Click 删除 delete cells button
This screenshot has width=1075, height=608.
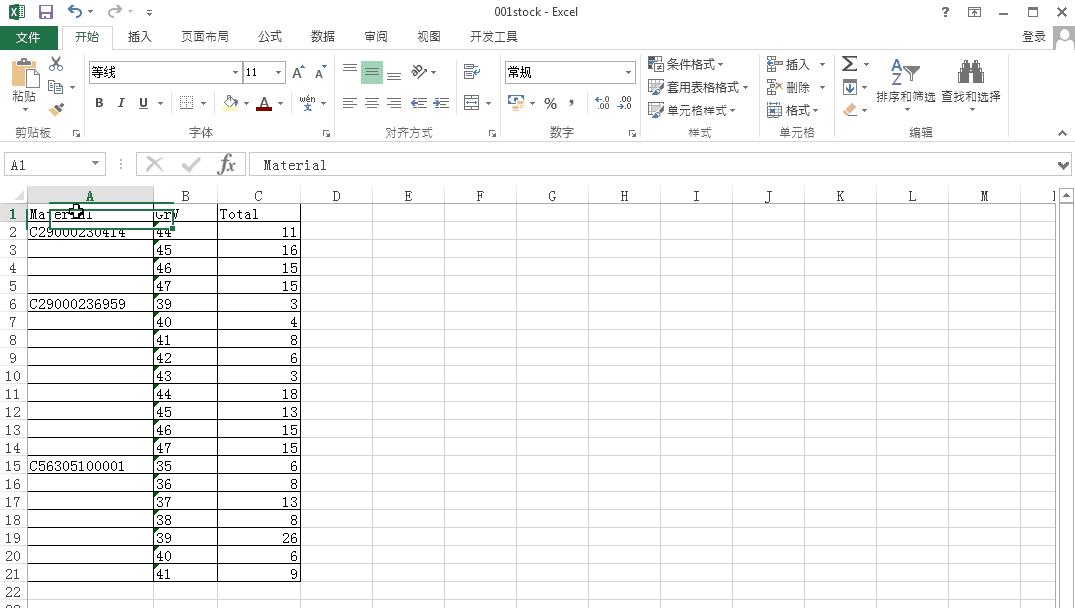coord(788,87)
